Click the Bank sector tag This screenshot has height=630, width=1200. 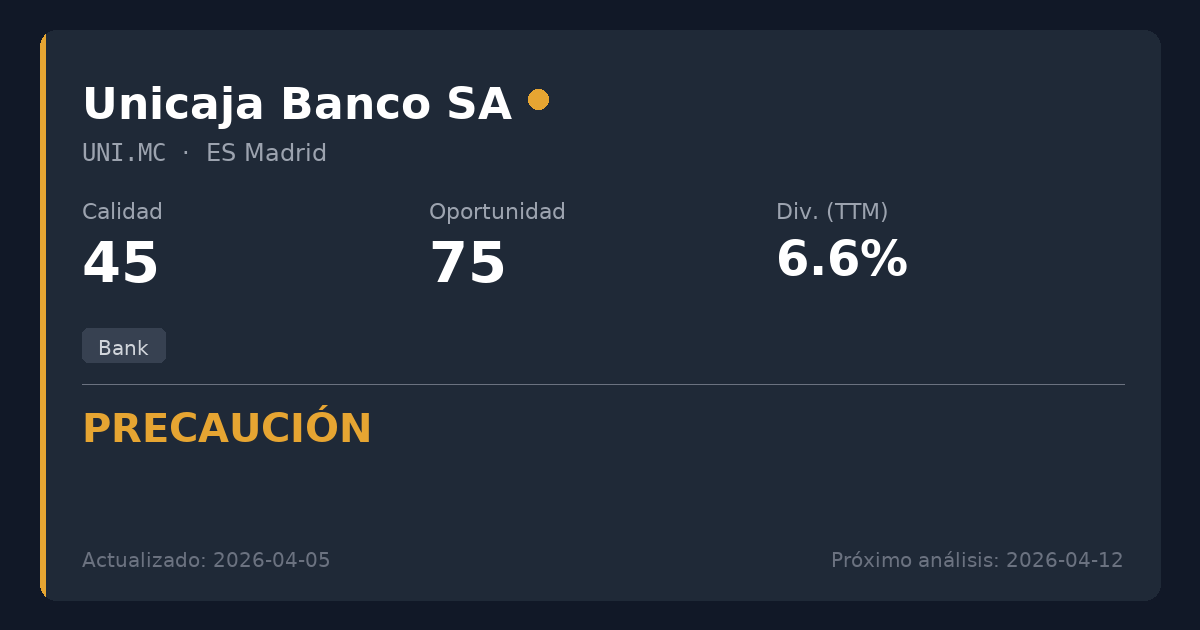(x=123, y=347)
